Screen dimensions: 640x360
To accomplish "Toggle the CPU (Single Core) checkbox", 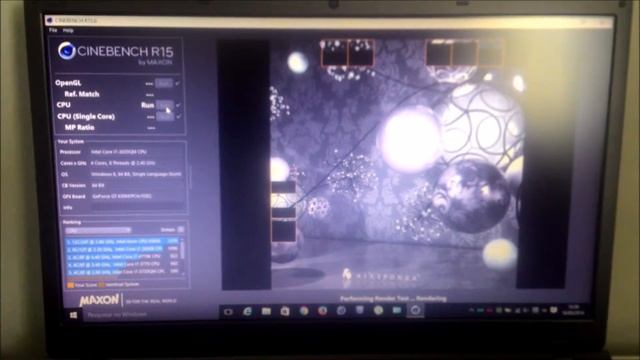I will (x=179, y=117).
